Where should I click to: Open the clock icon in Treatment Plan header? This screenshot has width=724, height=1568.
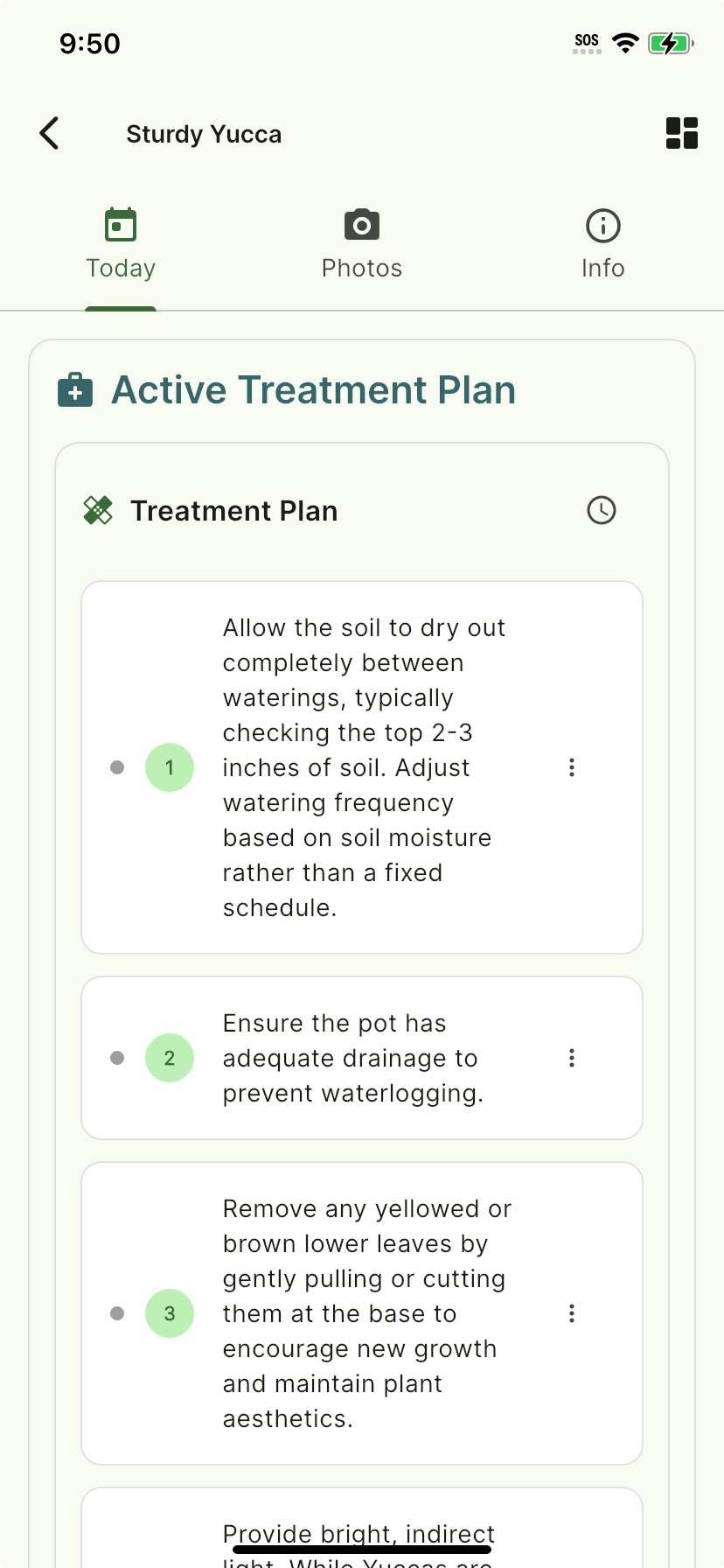tap(601, 510)
